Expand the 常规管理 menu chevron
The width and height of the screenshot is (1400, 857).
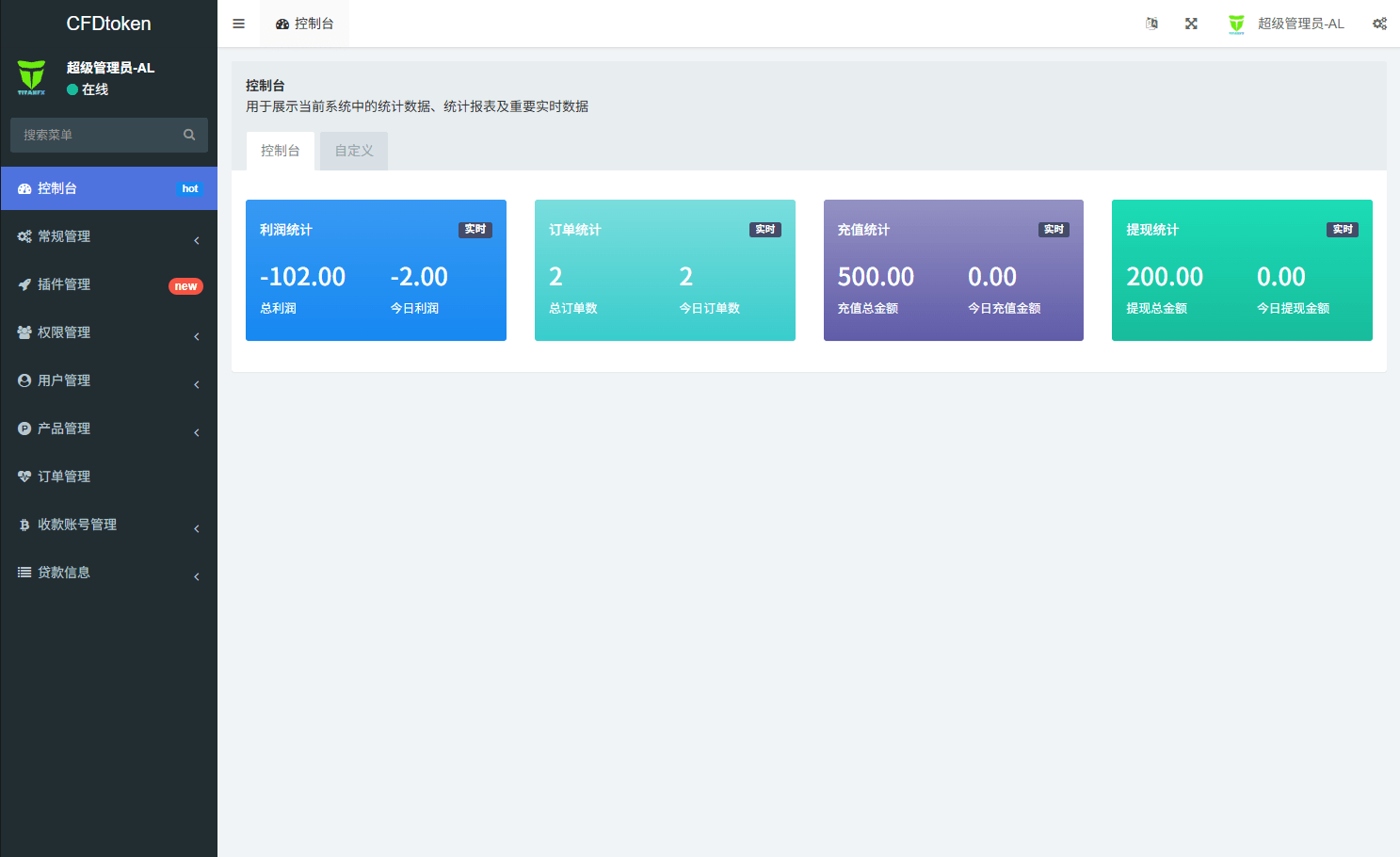pyautogui.click(x=196, y=240)
